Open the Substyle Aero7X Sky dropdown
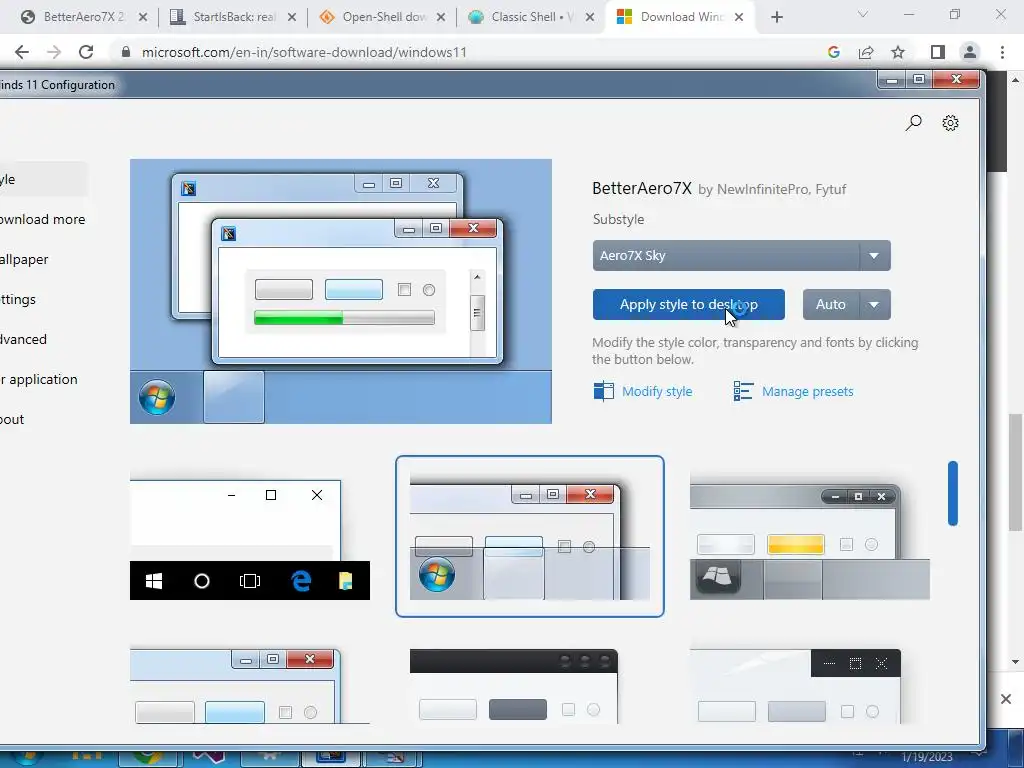This screenshot has width=1024, height=768. pyautogui.click(x=741, y=255)
